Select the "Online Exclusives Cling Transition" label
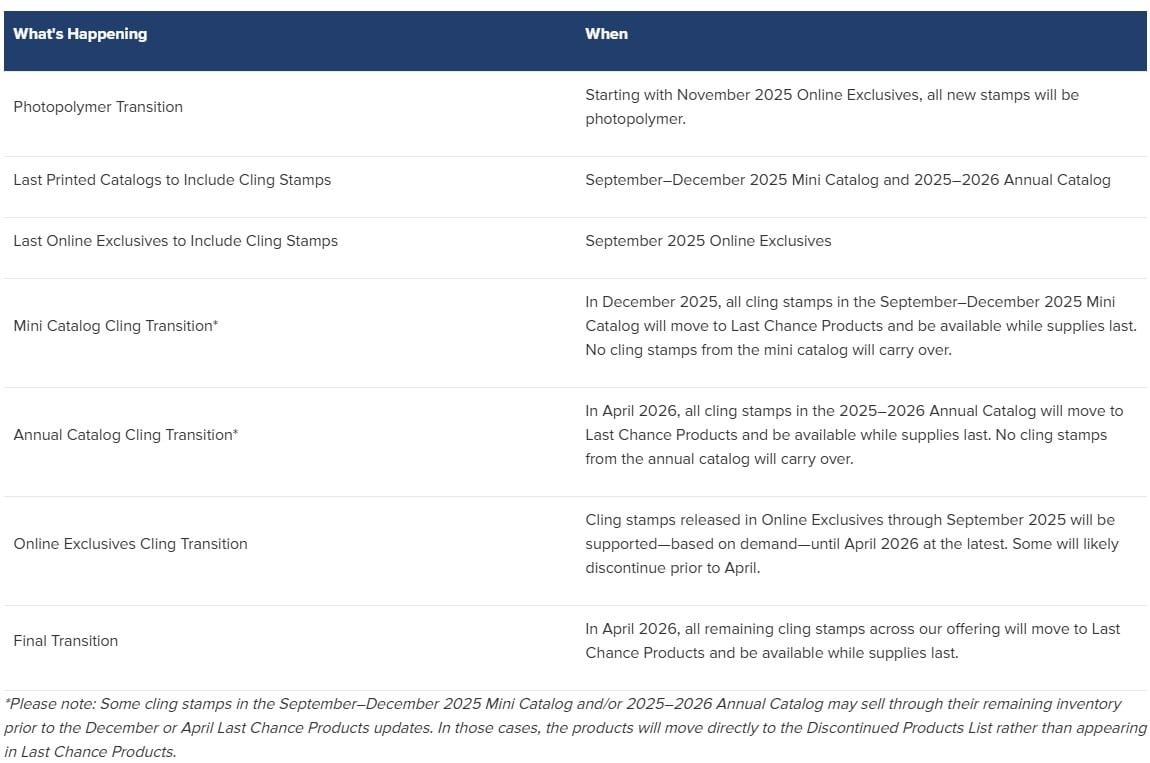Image resolution: width=1150 pixels, height=763 pixels. point(130,544)
